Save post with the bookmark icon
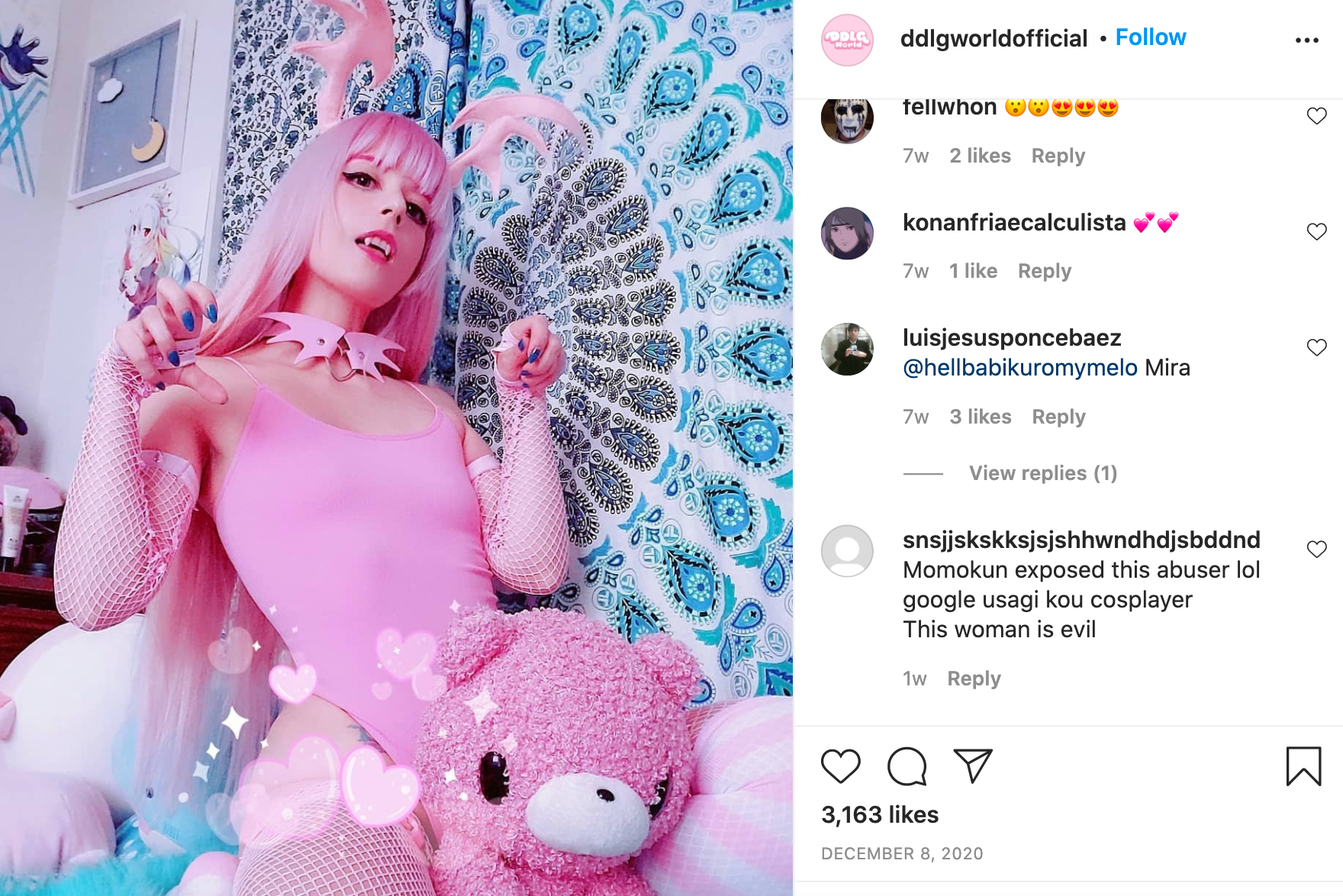1343x896 pixels. [1303, 766]
